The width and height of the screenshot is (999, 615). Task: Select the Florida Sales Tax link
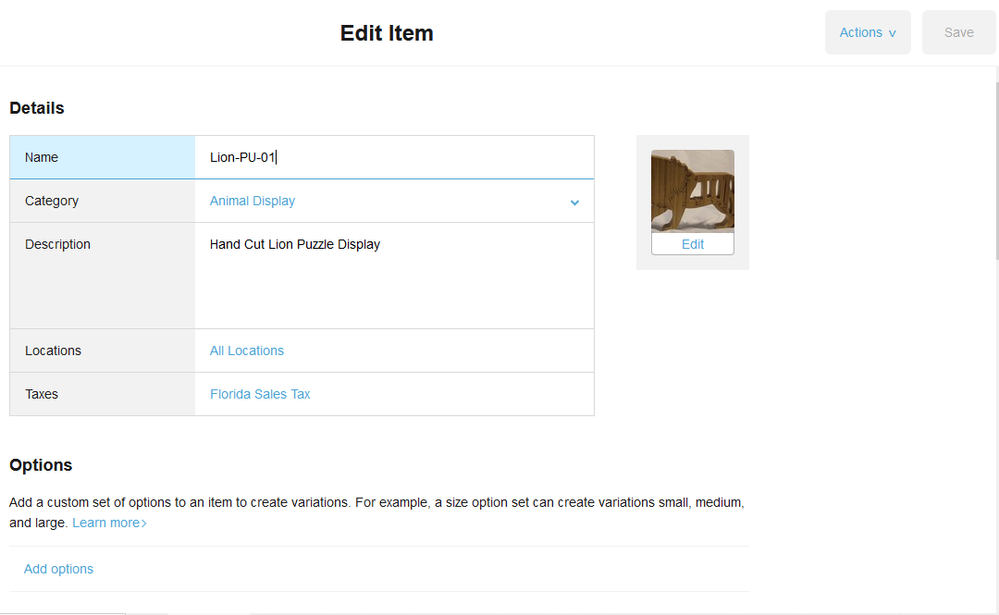[x=260, y=394]
